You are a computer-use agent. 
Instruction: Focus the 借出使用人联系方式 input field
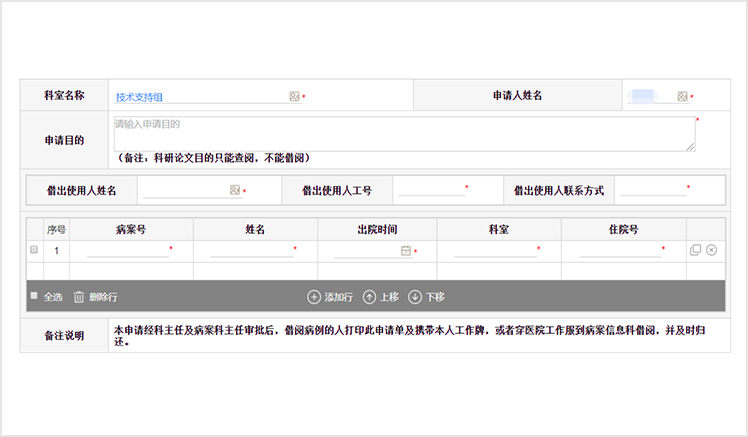(651, 189)
